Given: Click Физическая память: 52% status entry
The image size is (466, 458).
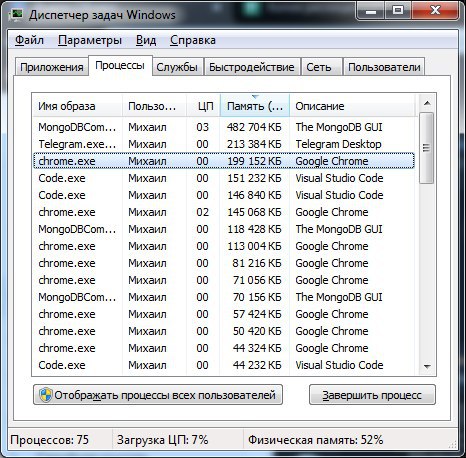Looking at the screenshot, I should pos(315,440).
